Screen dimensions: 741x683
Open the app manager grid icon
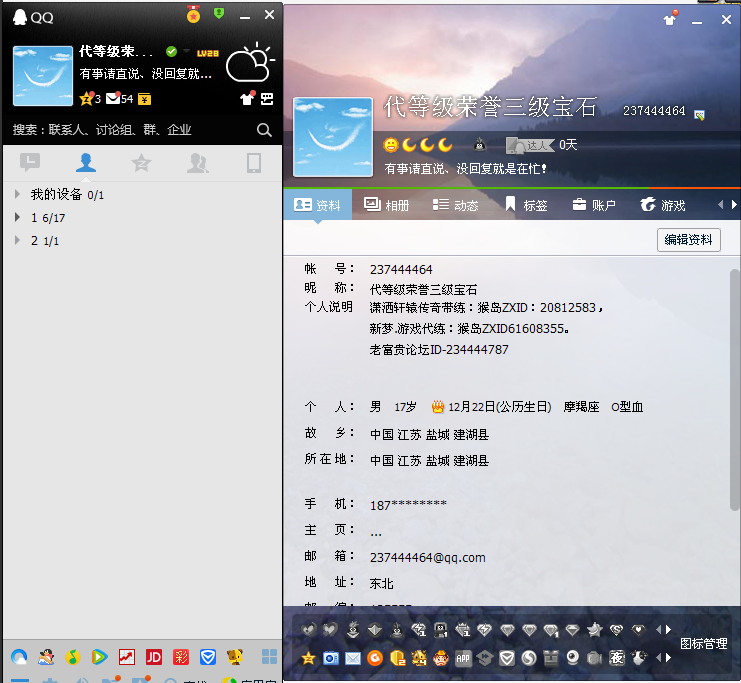click(x=269, y=656)
